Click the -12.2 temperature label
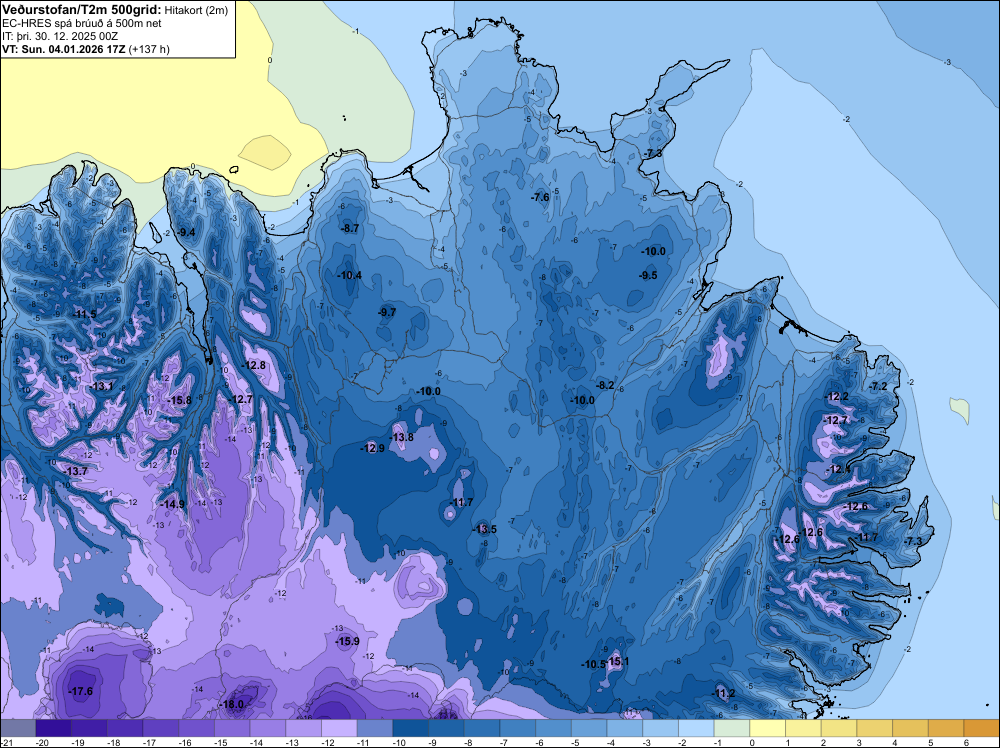The height and width of the screenshot is (748, 1000). (x=837, y=397)
